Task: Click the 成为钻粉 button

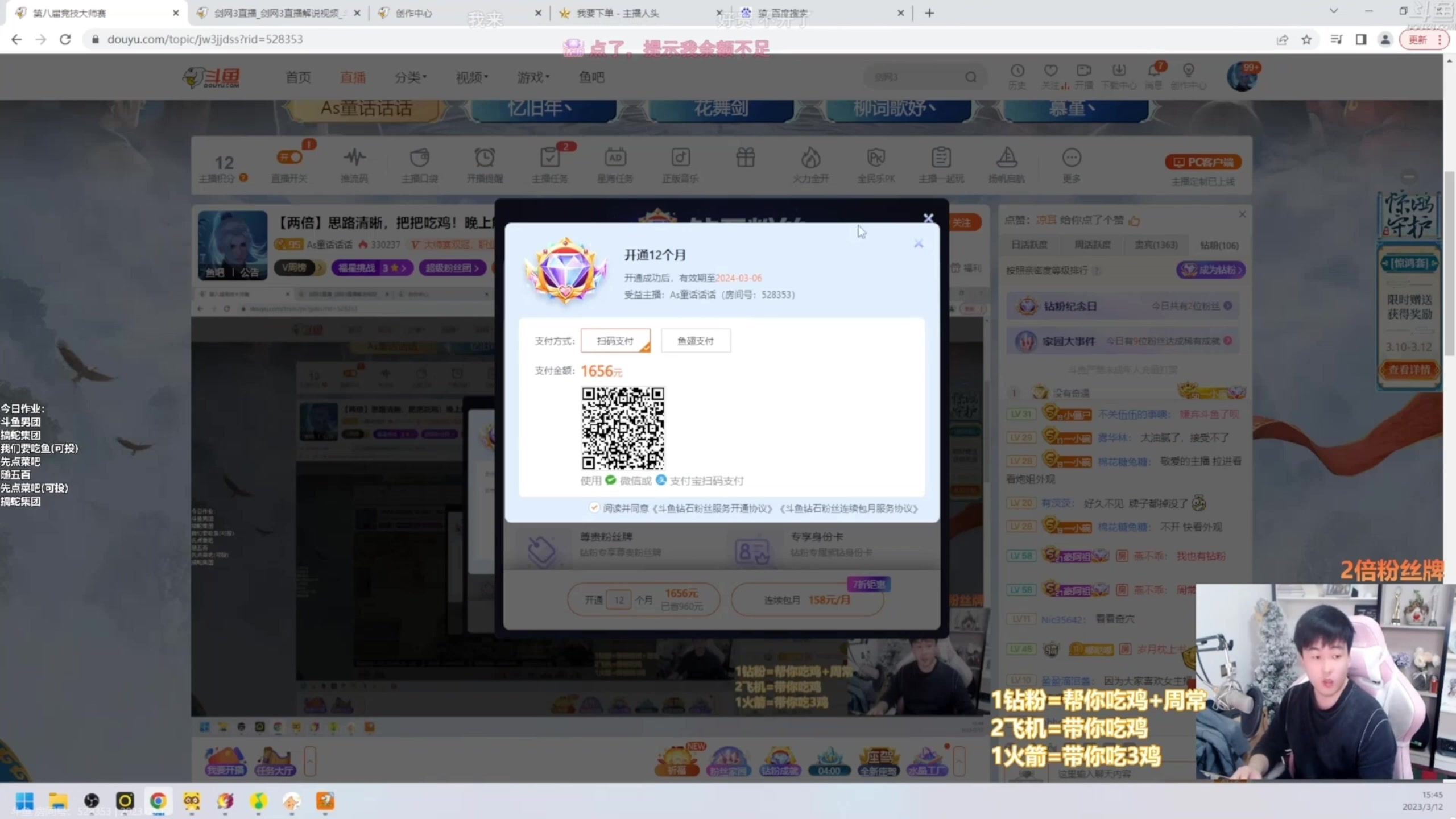Action: (x=1211, y=270)
